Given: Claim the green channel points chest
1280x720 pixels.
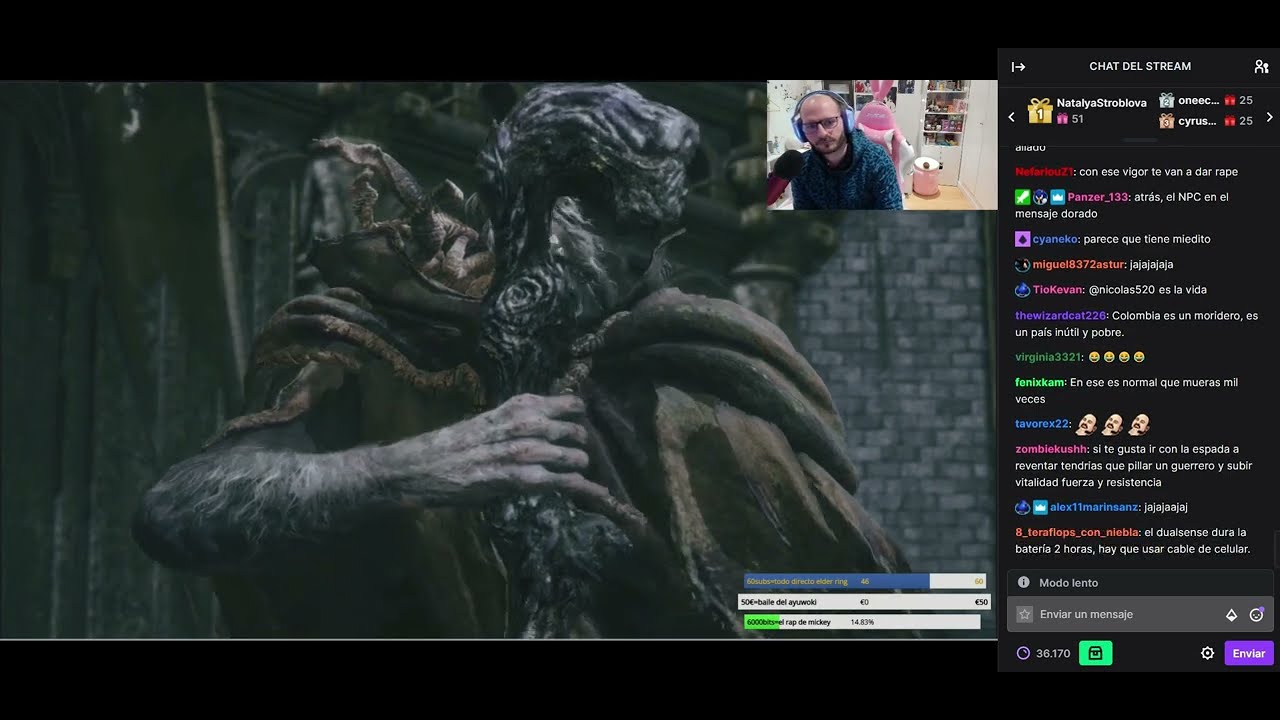Looking at the screenshot, I should tap(1095, 654).
